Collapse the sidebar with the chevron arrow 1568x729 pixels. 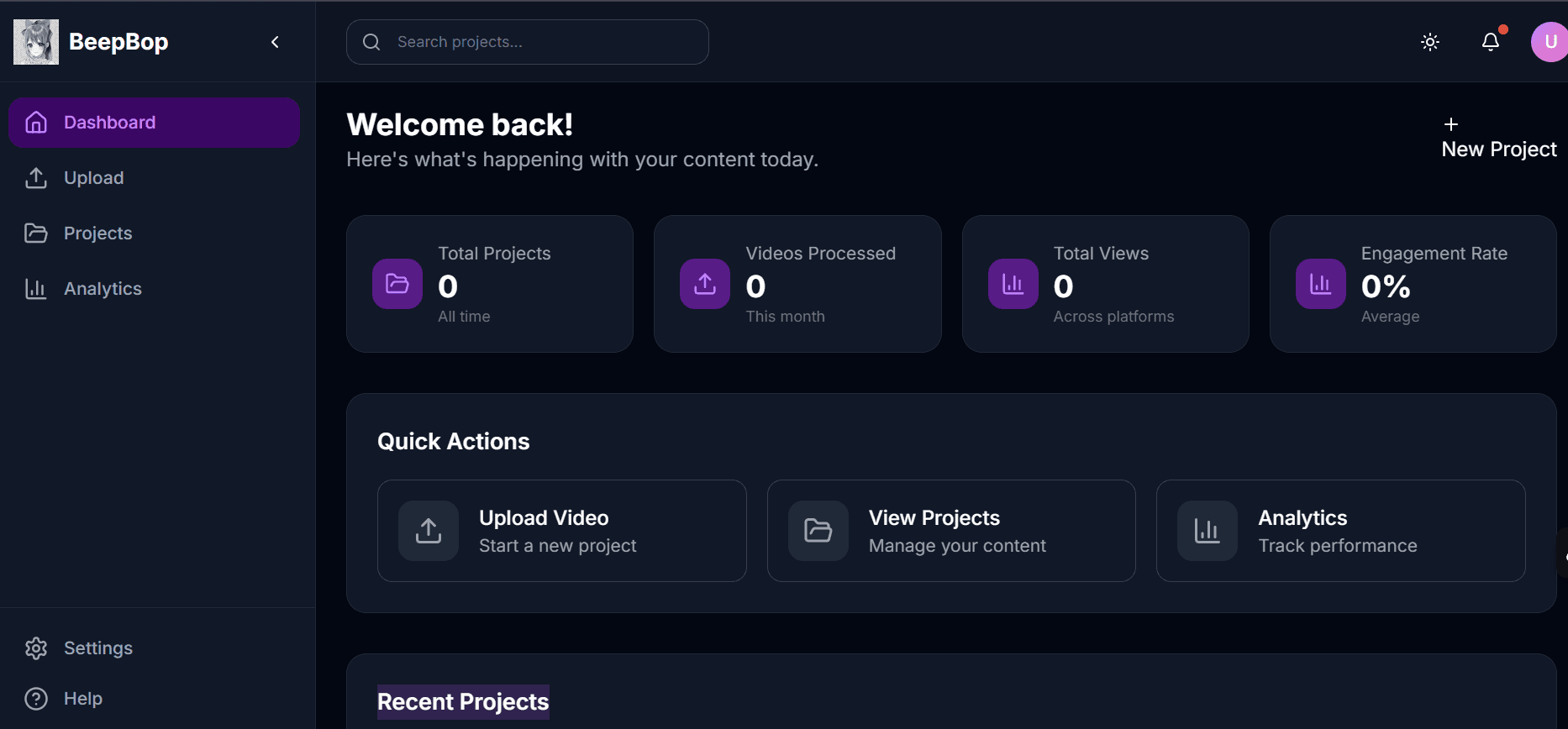[275, 42]
